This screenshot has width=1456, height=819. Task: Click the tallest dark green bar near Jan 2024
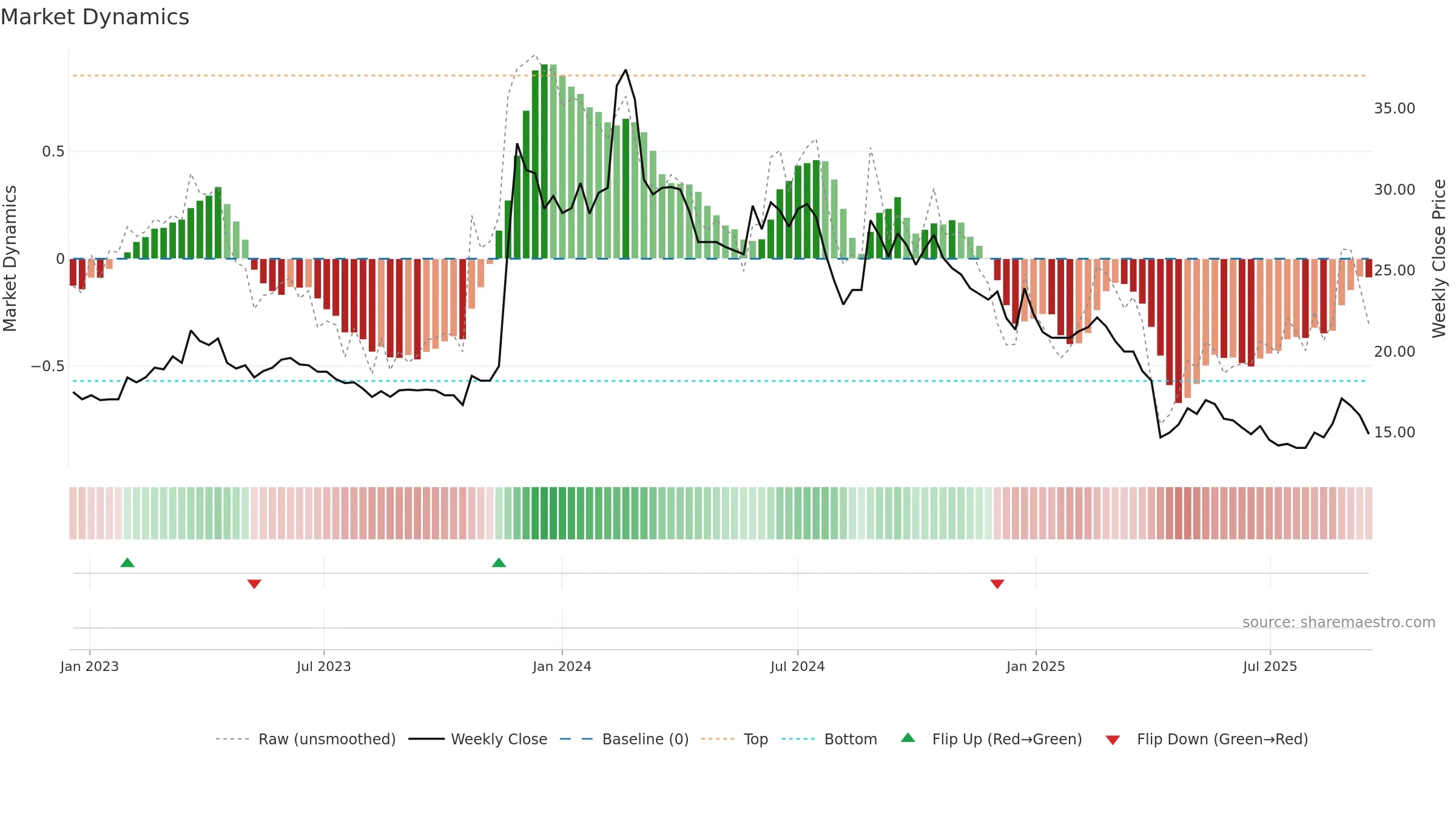pos(544,161)
